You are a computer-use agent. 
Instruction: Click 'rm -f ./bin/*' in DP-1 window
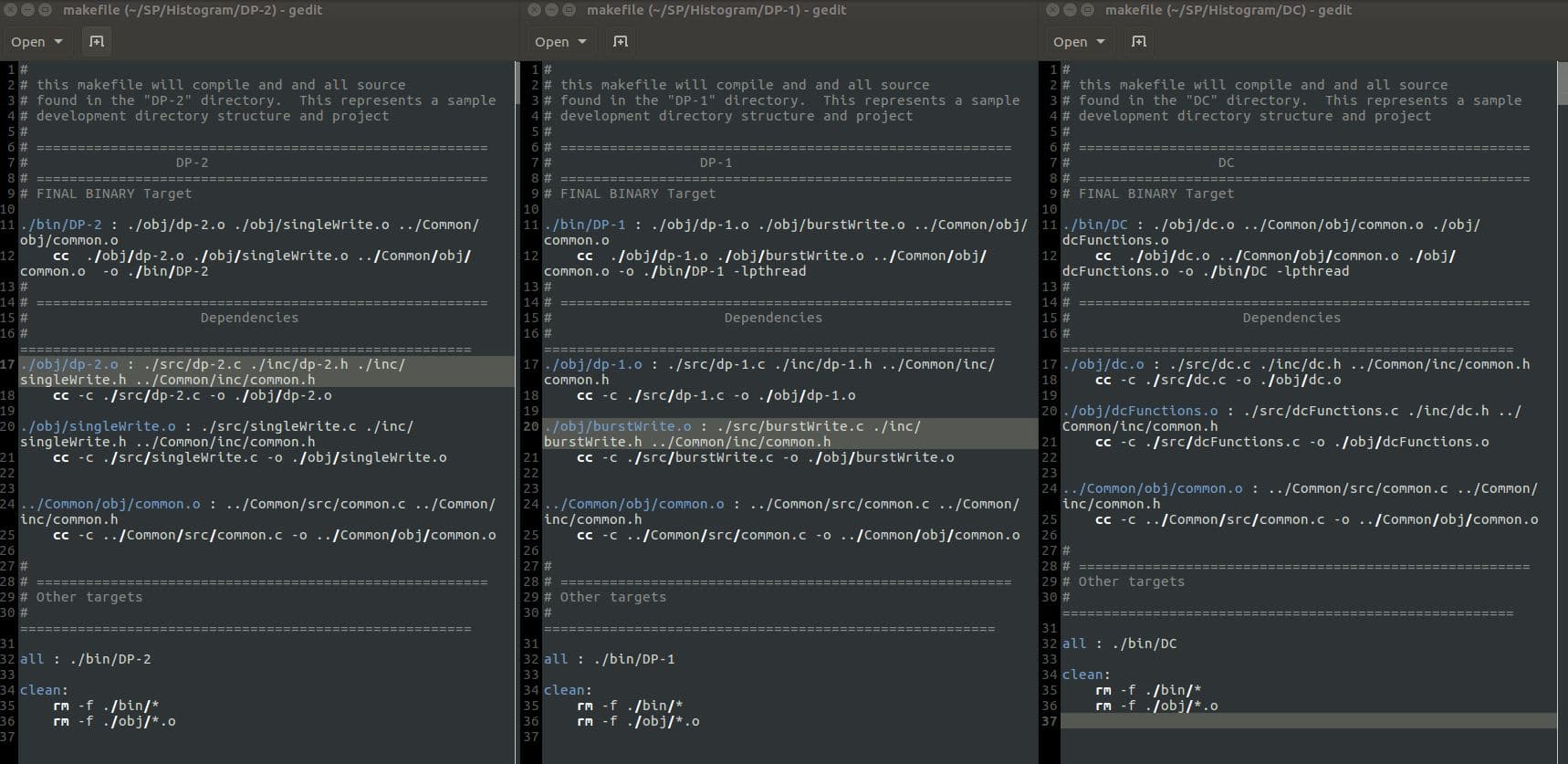tap(630, 706)
